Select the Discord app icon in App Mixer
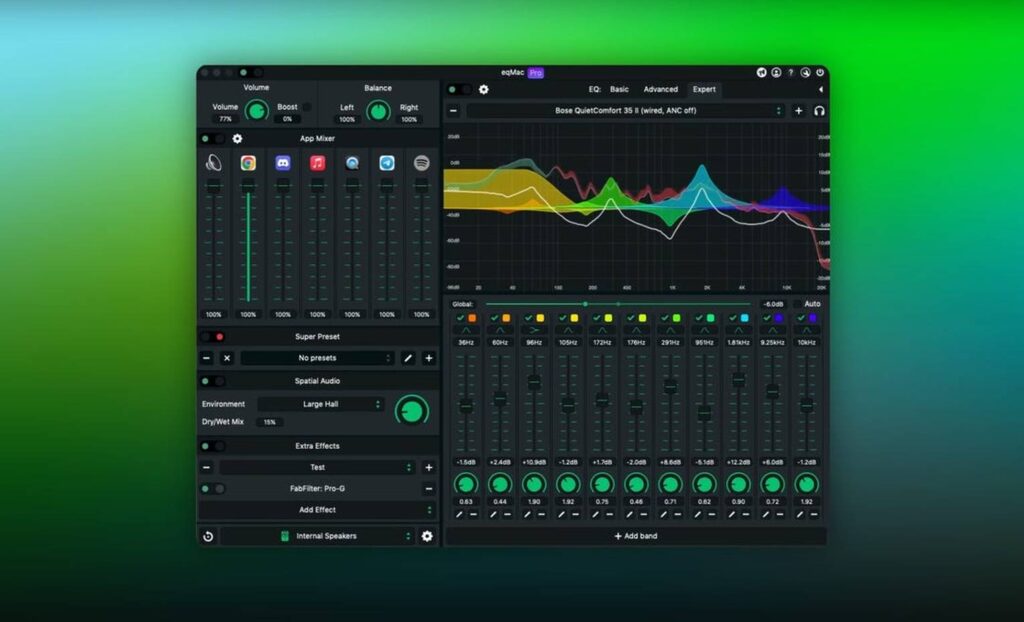Viewport: 1024px width, 622px height. (283, 163)
